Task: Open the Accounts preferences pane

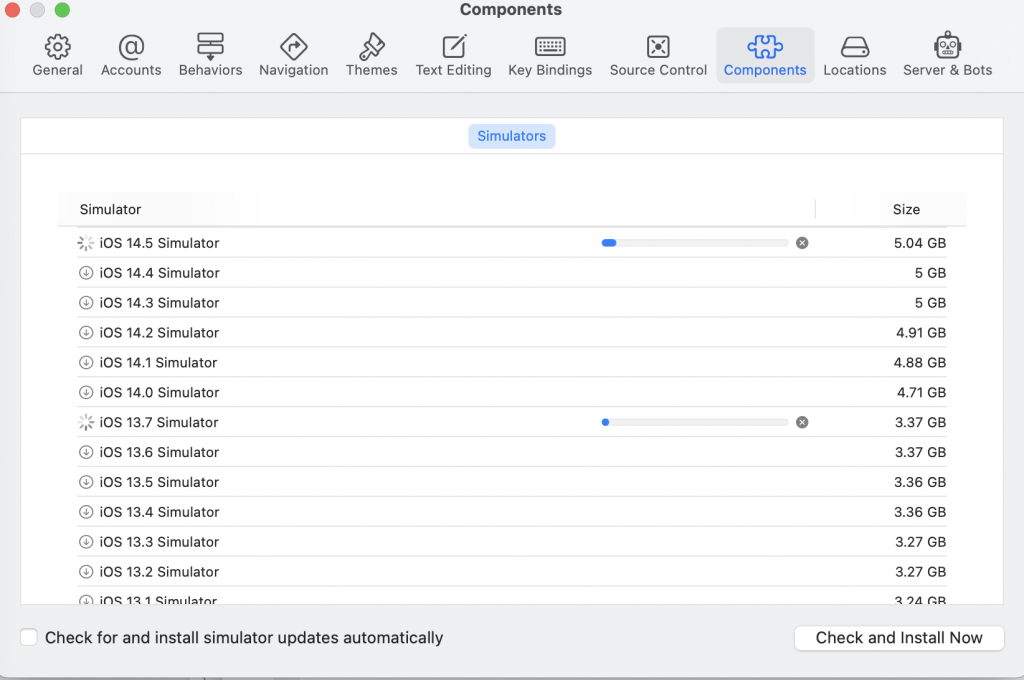Action: coord(131,56)
